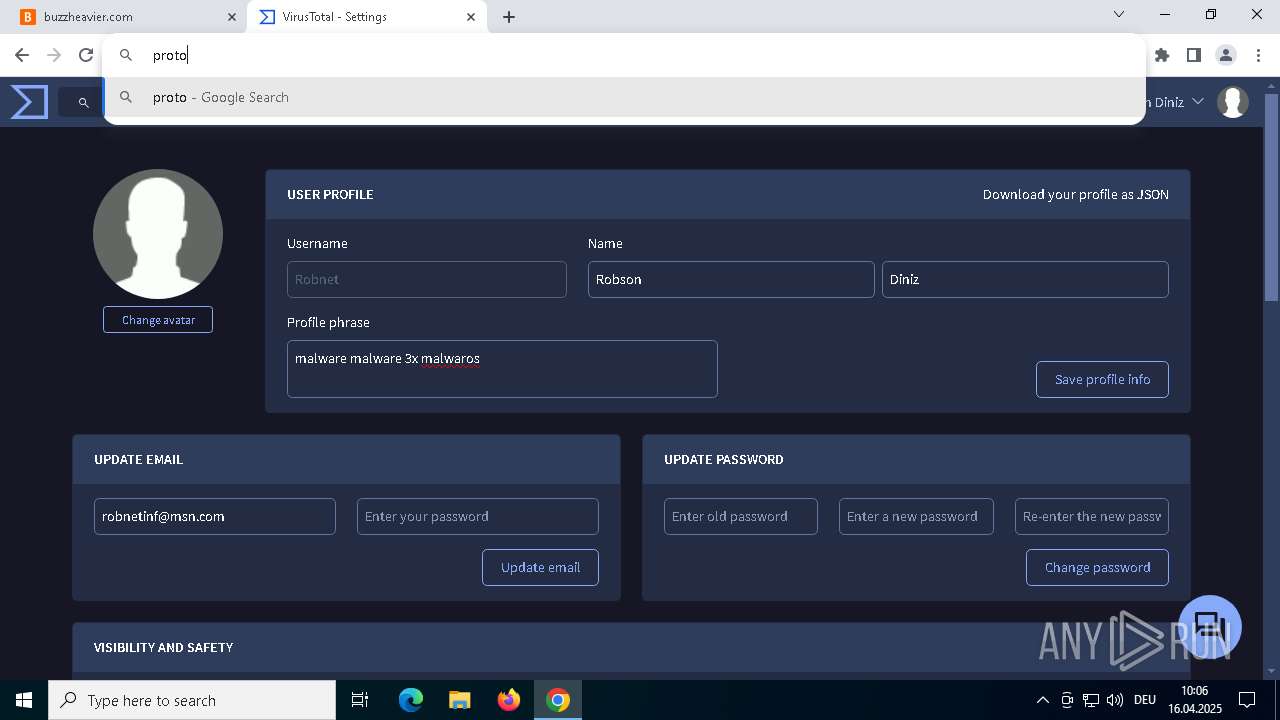Click the Update email button
This screenshot has height=720, width=1280.
tap(540, 567)
